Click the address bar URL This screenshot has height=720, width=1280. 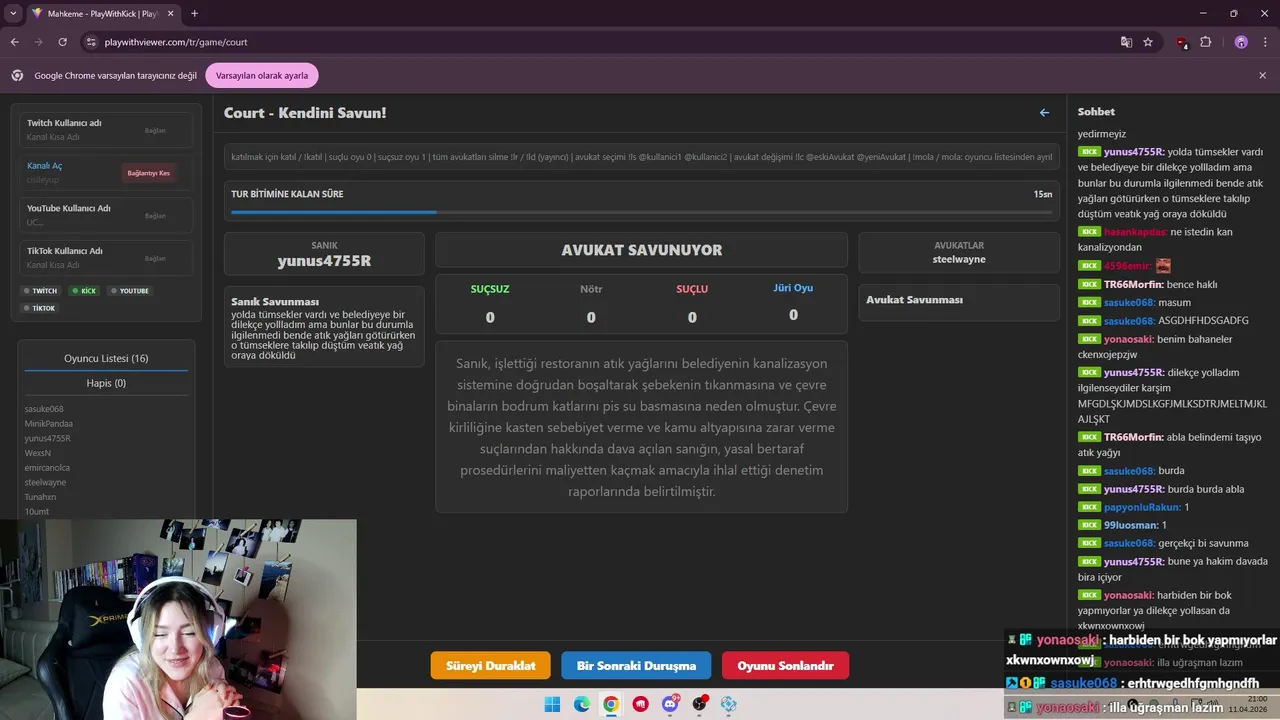(176, 42)
